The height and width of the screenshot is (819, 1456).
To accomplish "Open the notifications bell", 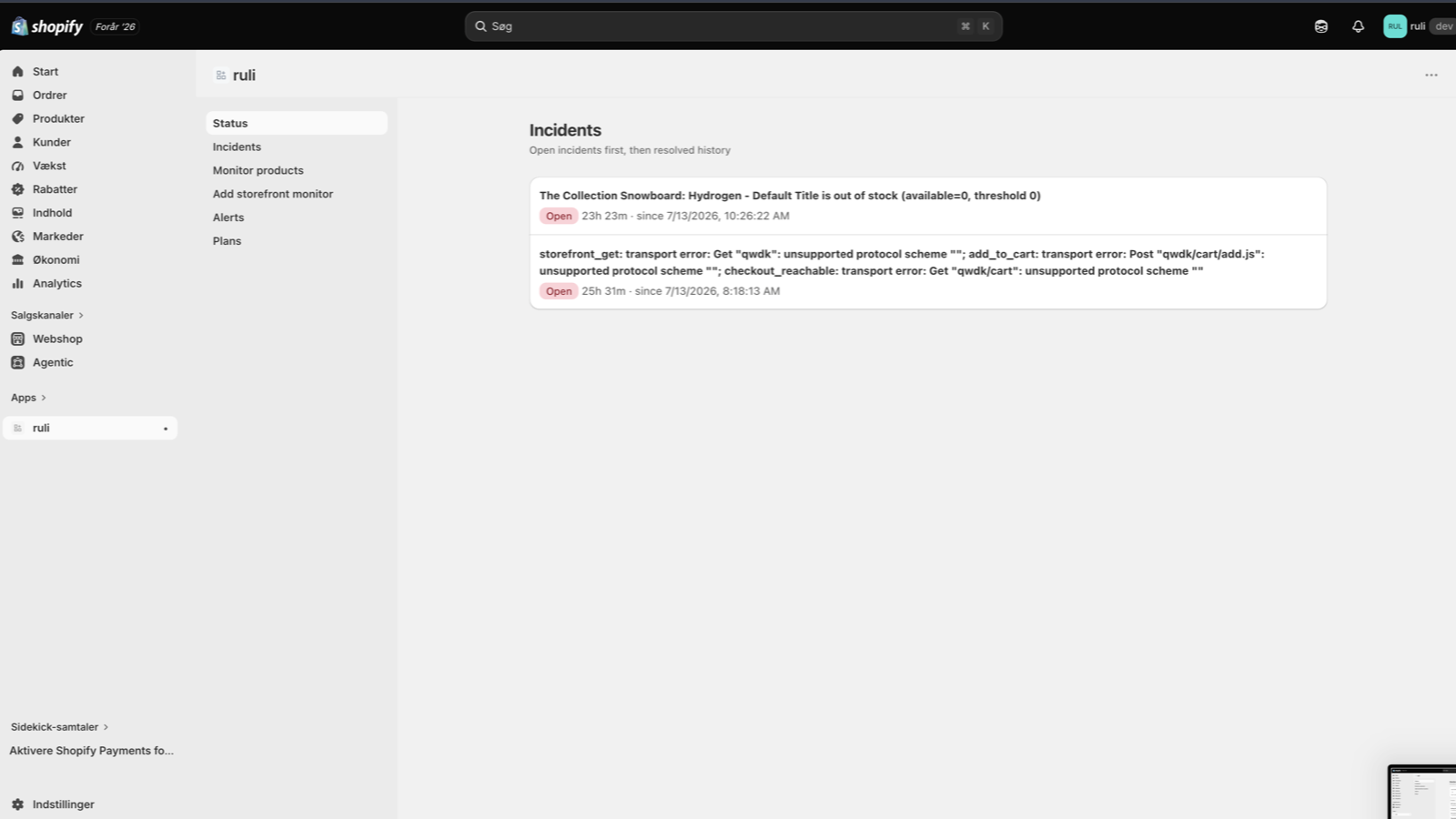I will coord(1358,26).
